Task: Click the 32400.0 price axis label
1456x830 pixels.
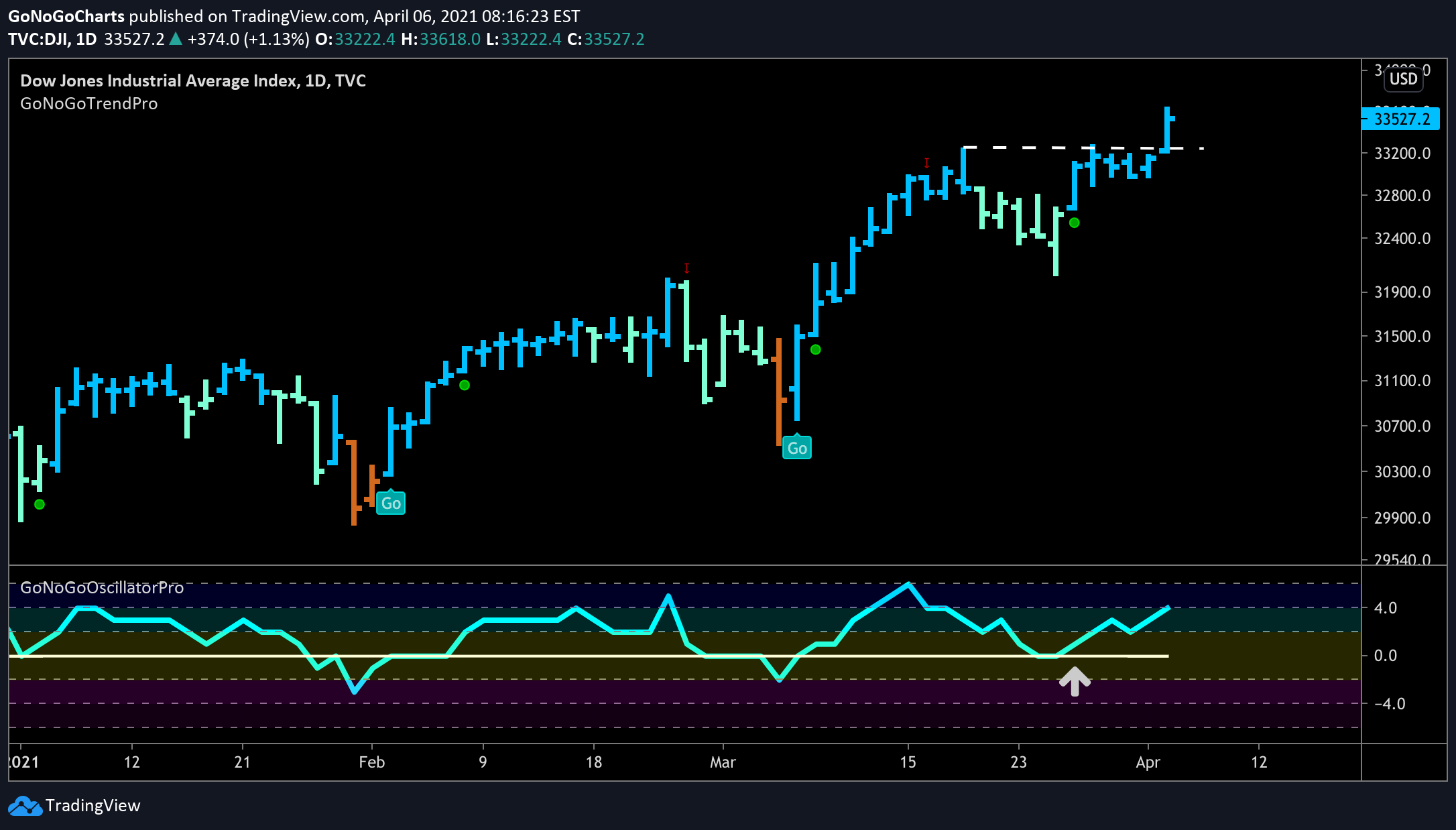Action: (x=1402, y=239)
